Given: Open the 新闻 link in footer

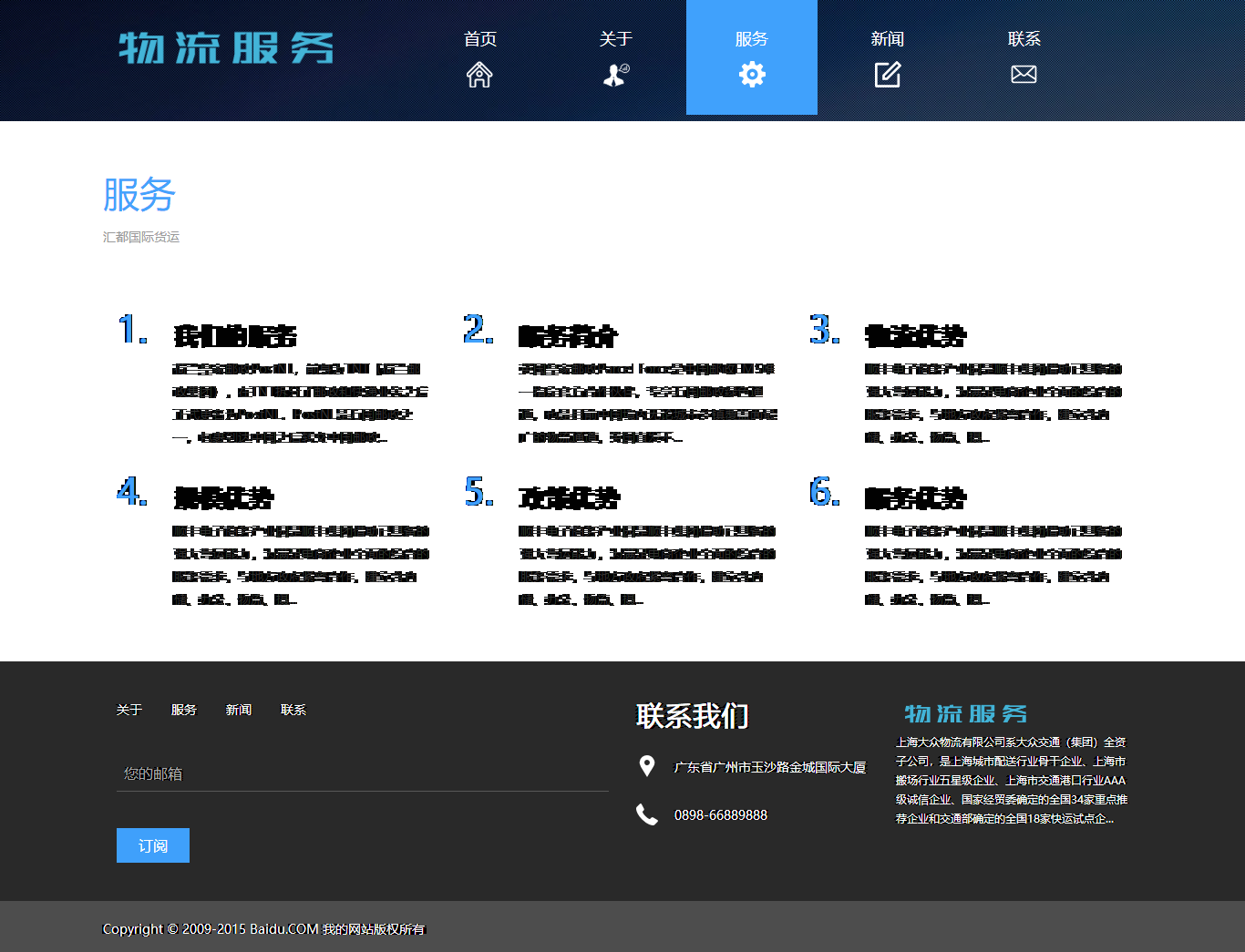Looking at the screenshot, I should pos(239,710).
